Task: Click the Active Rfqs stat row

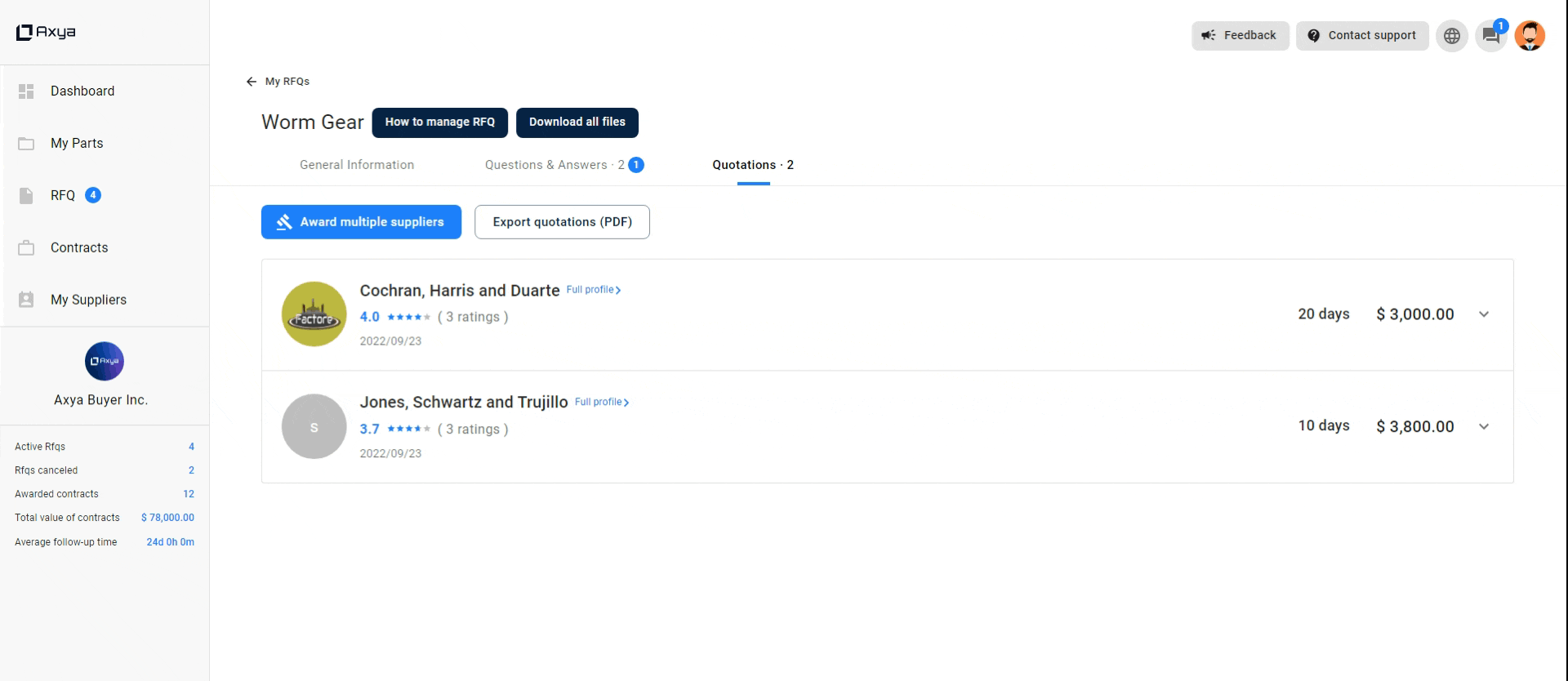Action: click(x=105, y=447)
